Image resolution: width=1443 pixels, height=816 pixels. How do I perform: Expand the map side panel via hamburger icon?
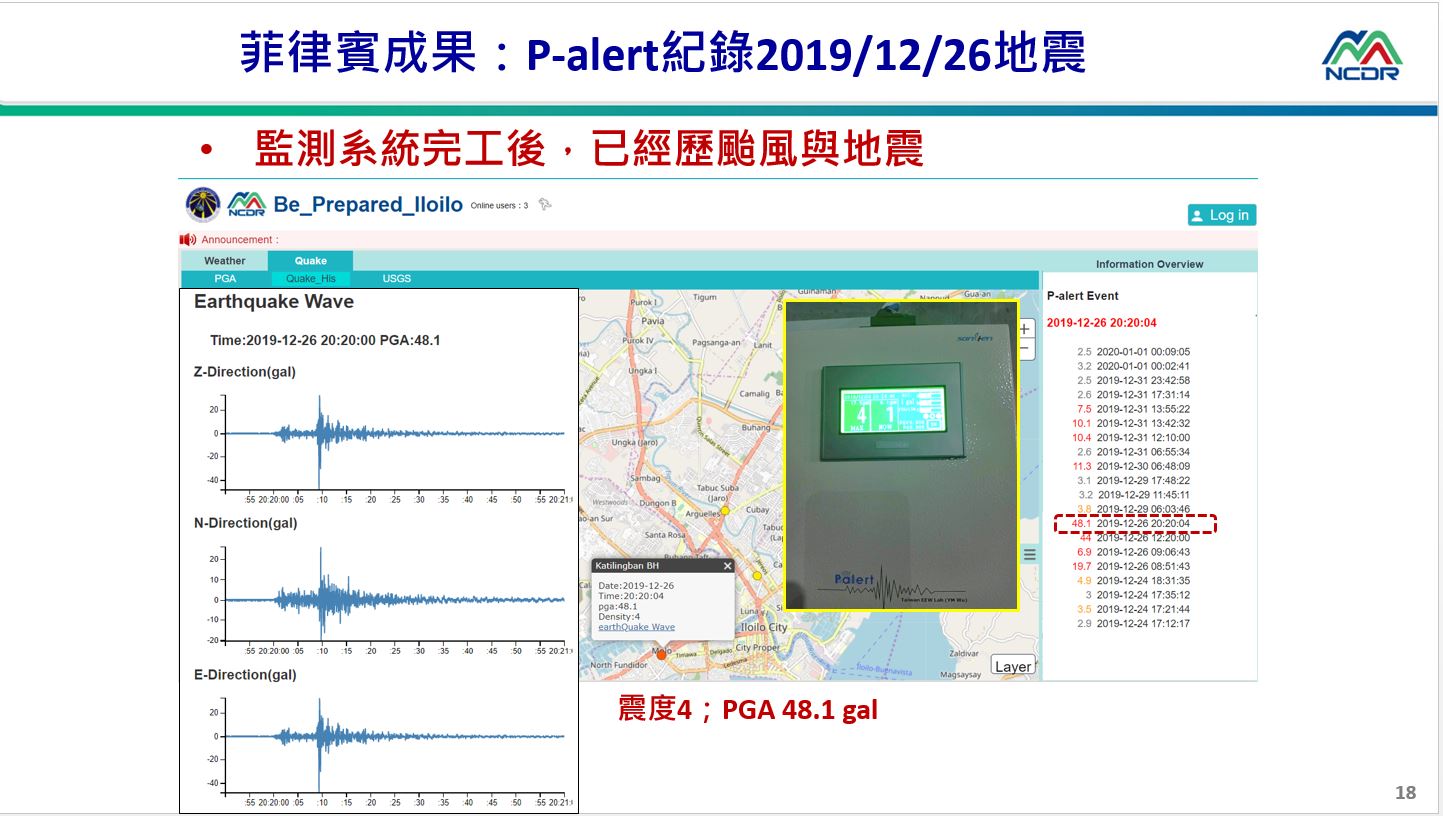1029,552
